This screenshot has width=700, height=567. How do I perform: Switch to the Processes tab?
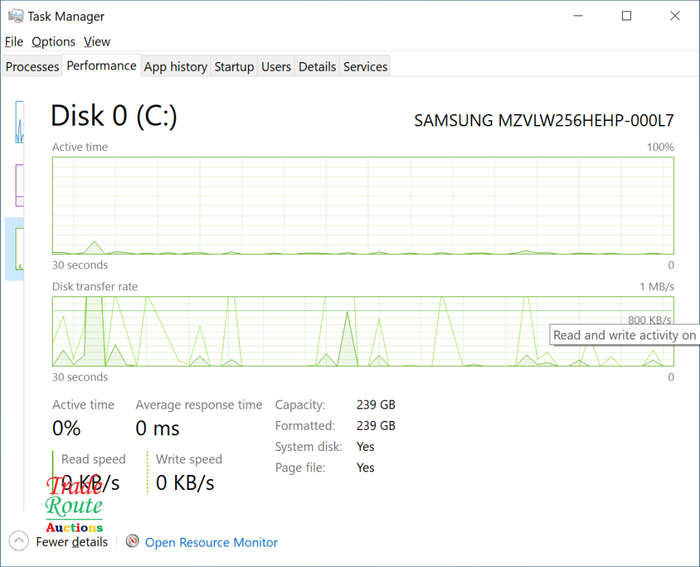tap(32, 67)
